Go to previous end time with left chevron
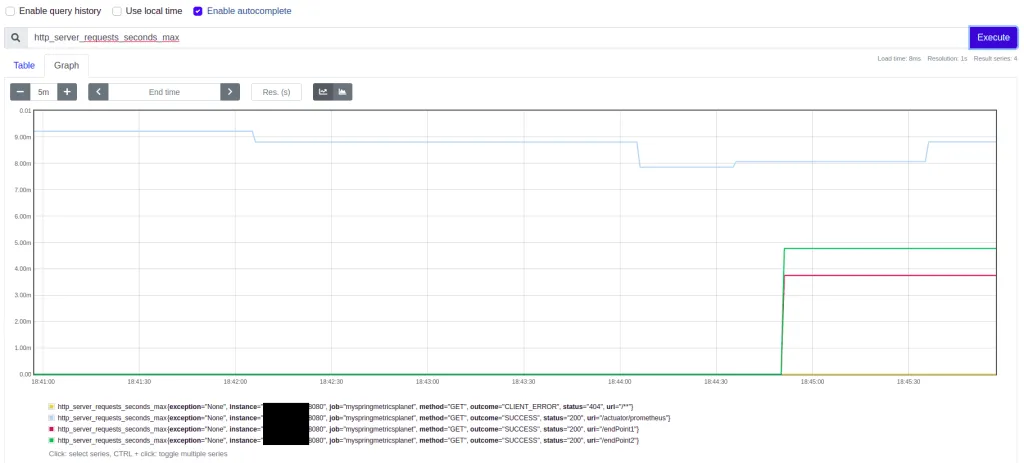 pyautogui.click(x=99, y=92)
